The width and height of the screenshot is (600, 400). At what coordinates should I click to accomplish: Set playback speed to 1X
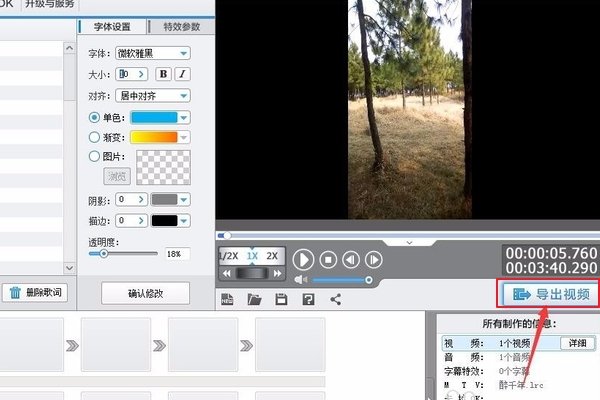coord(252,256)
